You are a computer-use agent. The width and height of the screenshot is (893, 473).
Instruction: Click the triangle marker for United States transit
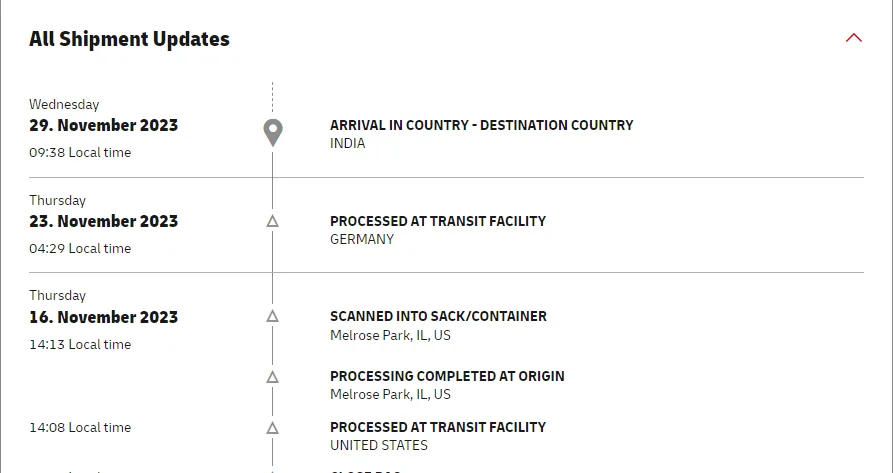(x=272, y=427)
